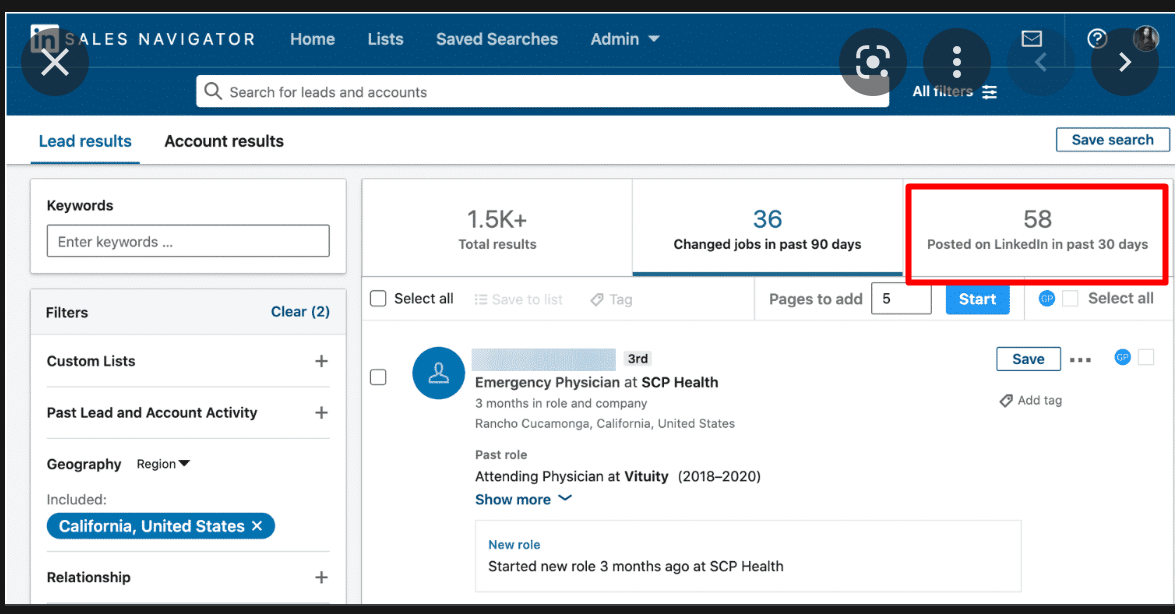Expand the Custom Lists filter

pos(321,361)
